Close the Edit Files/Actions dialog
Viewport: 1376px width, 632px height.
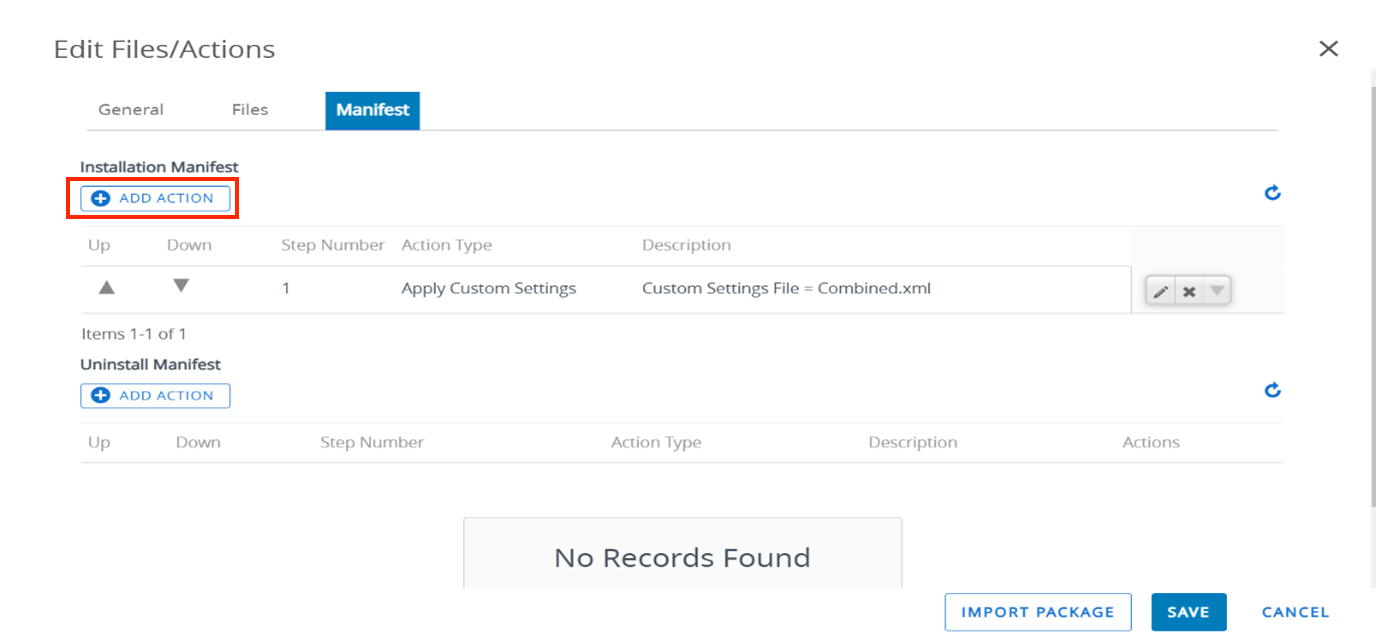[x=1328, y=49]
